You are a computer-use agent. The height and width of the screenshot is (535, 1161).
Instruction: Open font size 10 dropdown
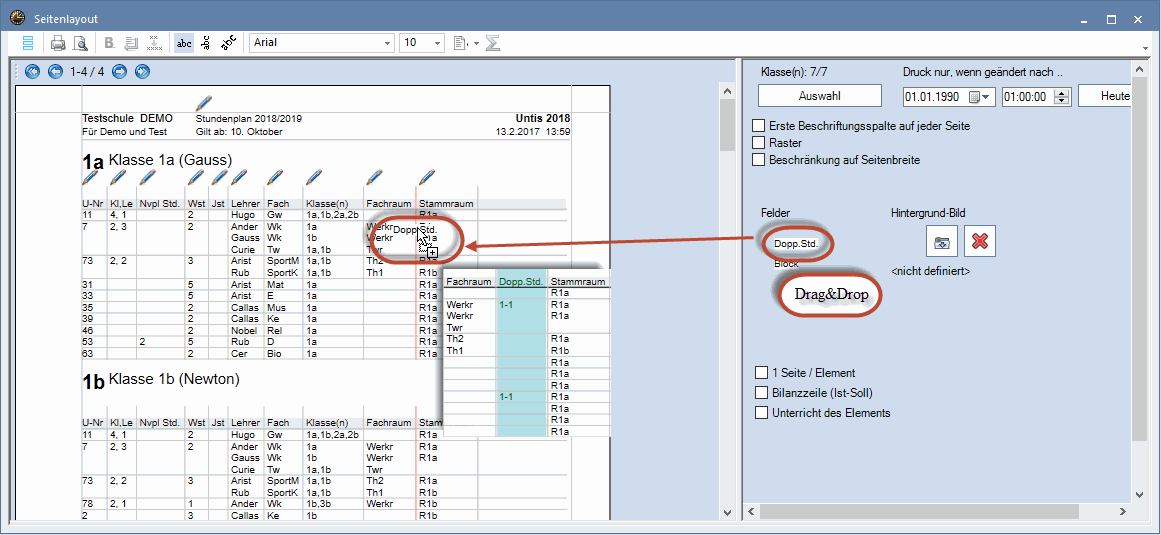click(x=438, y=43)
